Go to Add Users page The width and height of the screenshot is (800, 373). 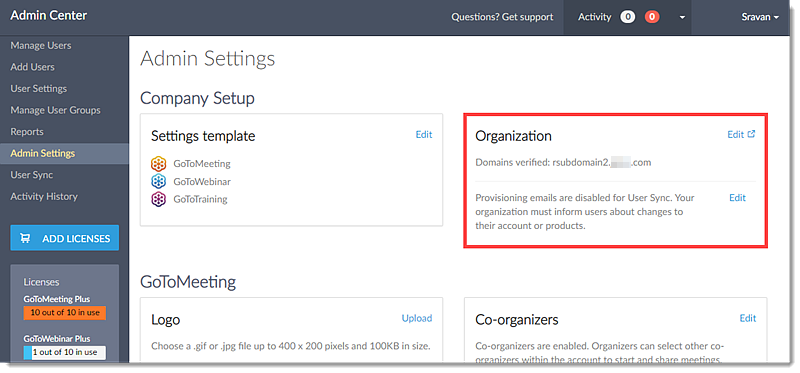tap(32, 67)
